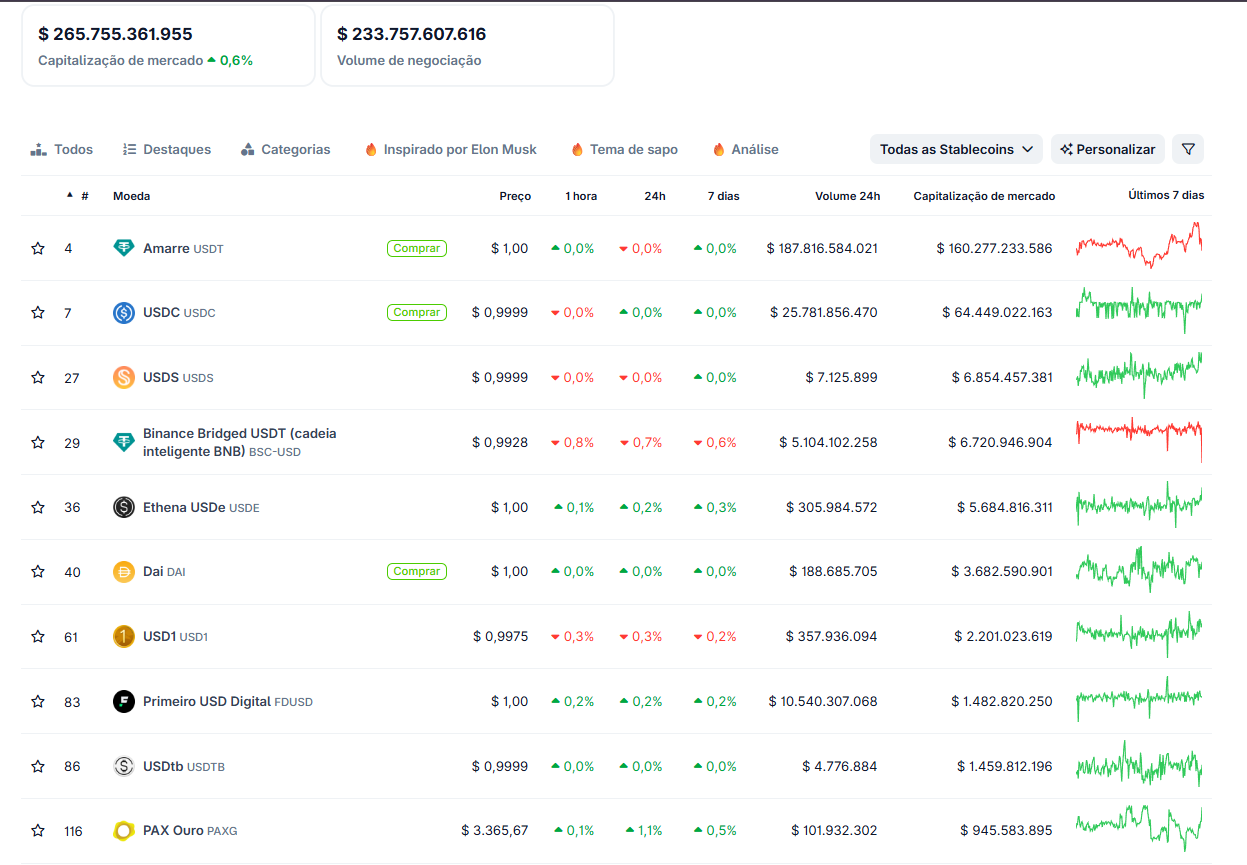This screenshot has height=865, width=1247.
Task: Click the Personalizar button
Action: (x=1108, y=149)
